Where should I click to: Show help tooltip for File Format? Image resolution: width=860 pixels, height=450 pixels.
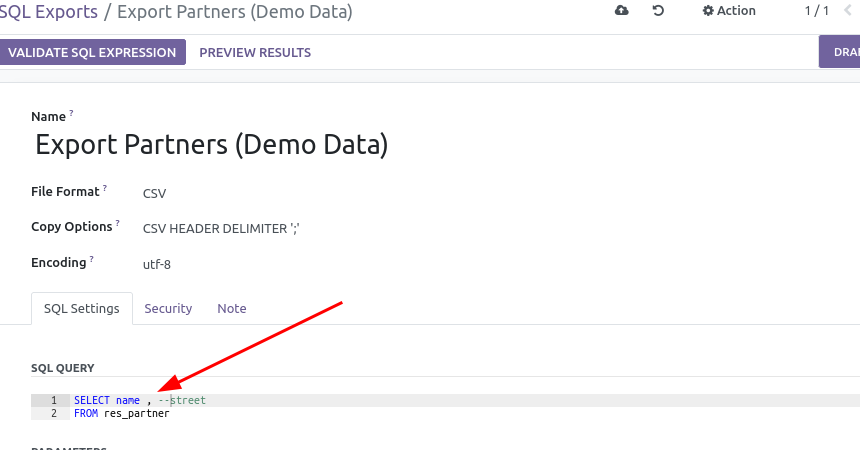click(x=105, y=188)
